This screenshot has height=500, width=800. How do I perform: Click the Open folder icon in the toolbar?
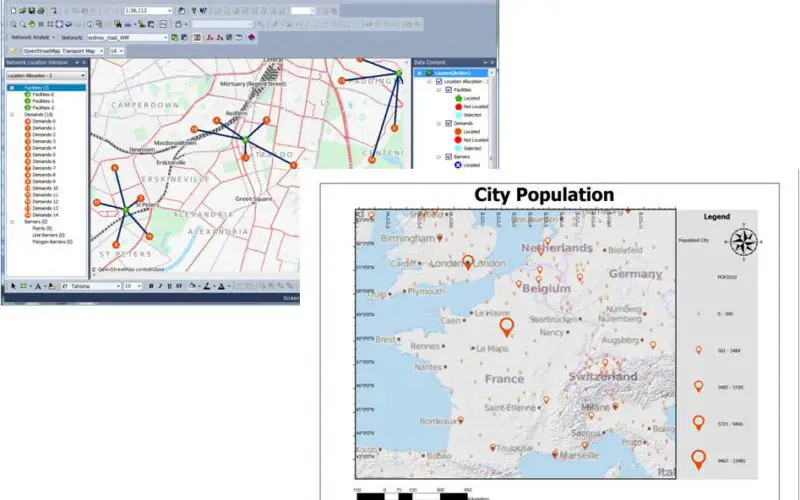22,11
